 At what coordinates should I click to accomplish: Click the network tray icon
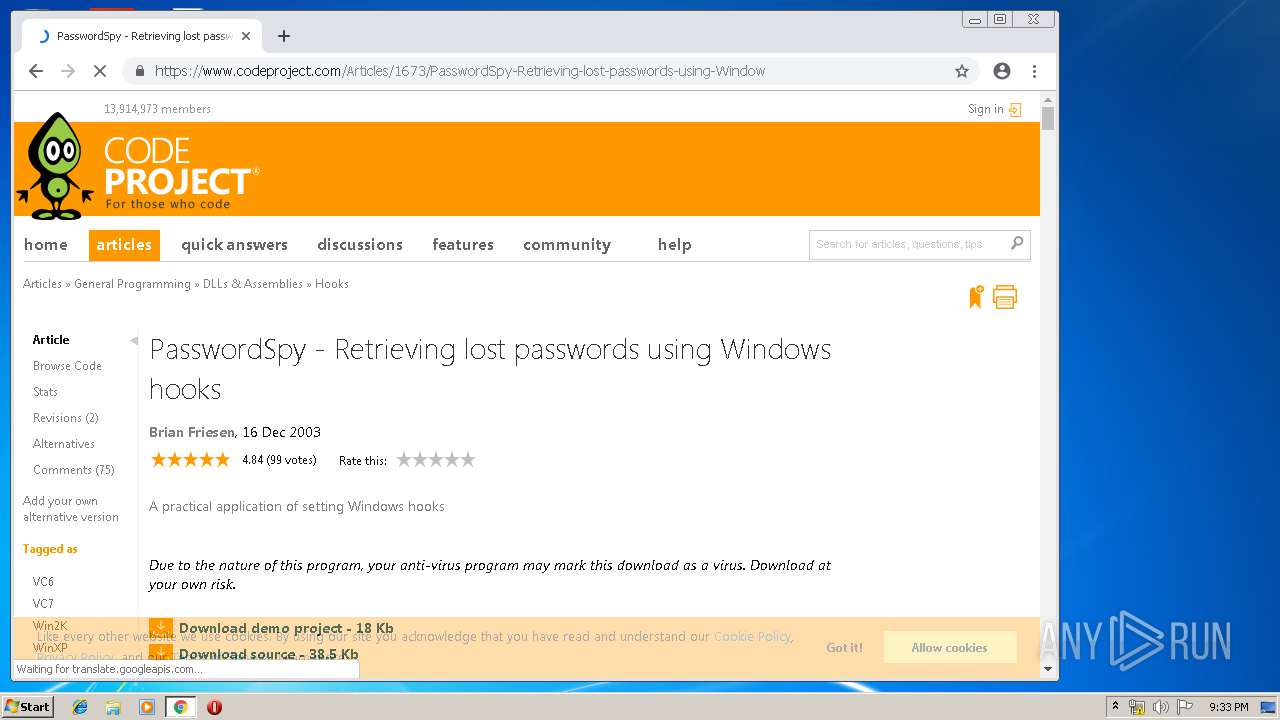click(x=1137, y=707)
